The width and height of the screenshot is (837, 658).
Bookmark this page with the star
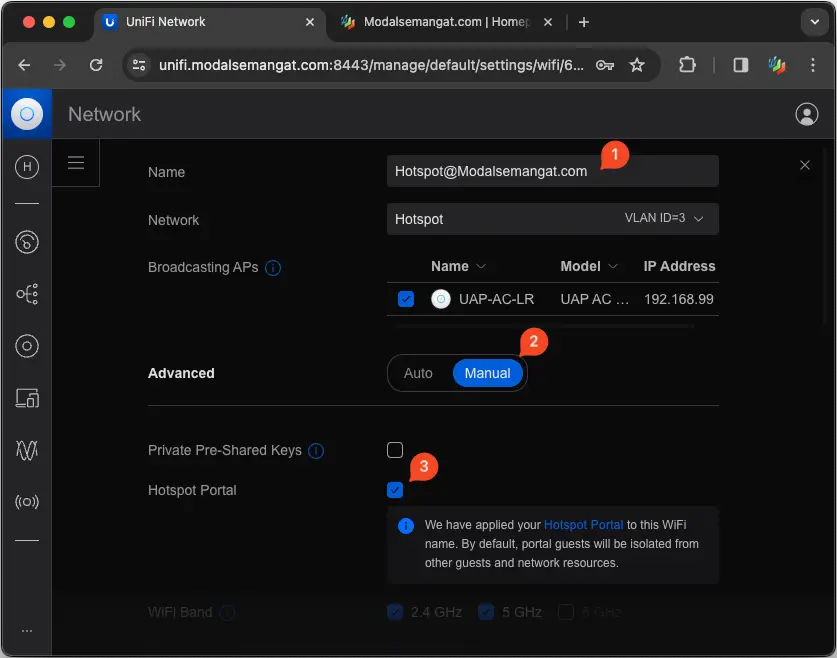[637, 65]
